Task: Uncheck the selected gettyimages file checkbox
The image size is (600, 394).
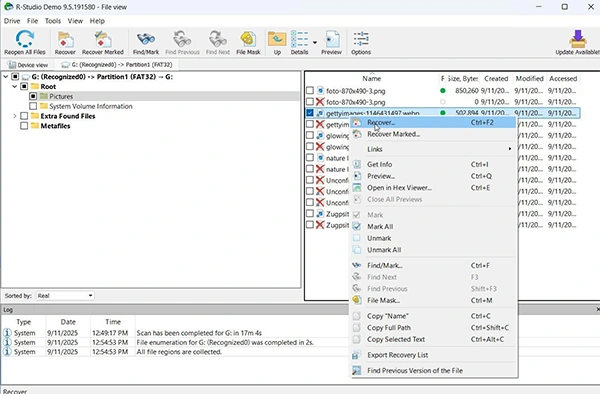Action: pyautogui.click(x=310, y=113)
